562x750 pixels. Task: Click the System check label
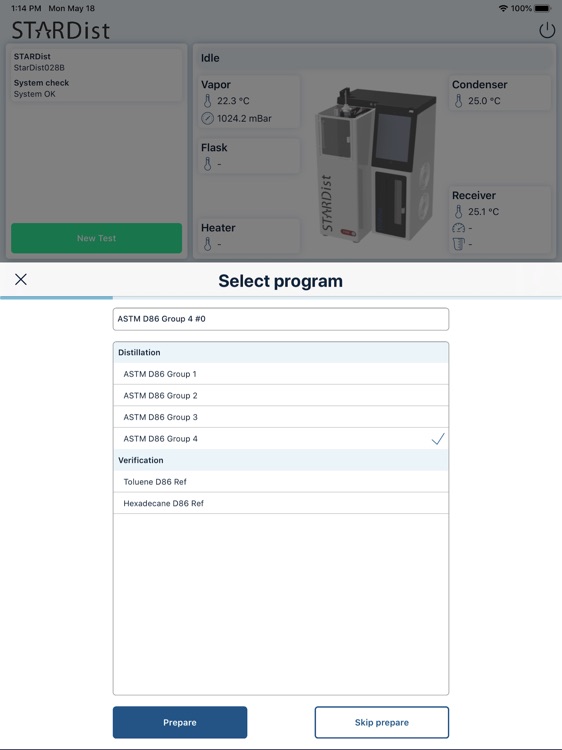pos(41,83)
